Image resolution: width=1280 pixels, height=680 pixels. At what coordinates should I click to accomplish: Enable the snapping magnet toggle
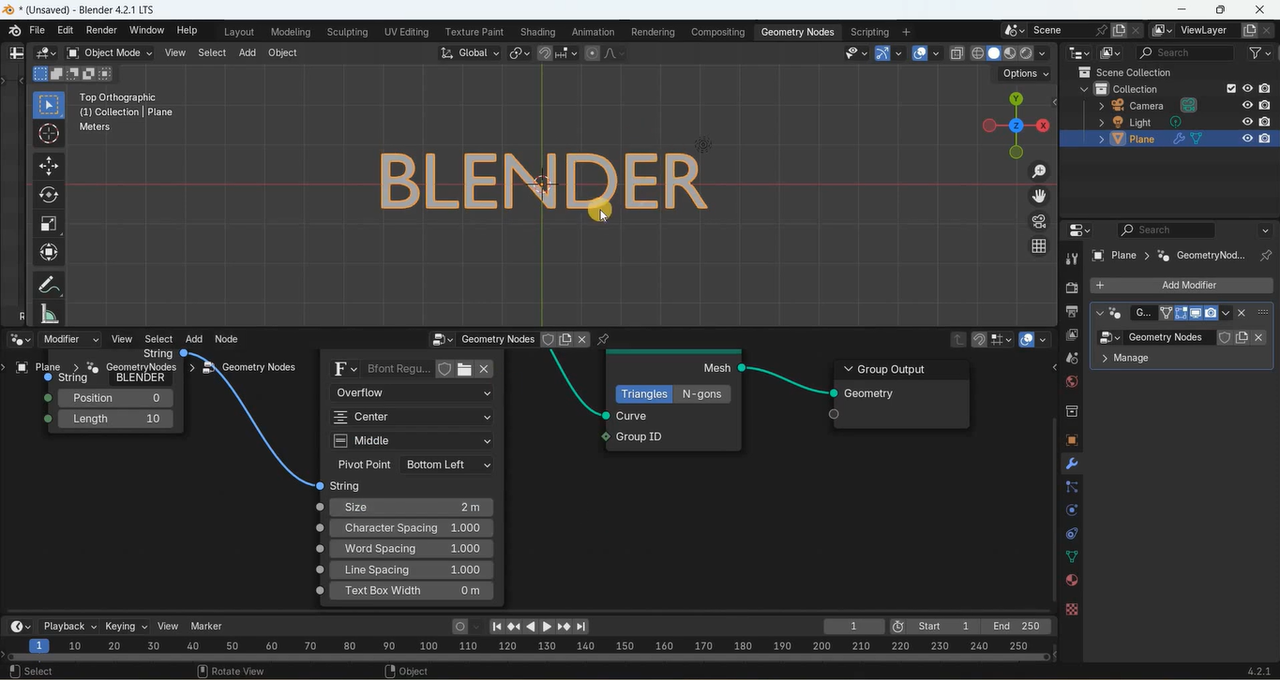pyautogui.click(x=545, y=53)
